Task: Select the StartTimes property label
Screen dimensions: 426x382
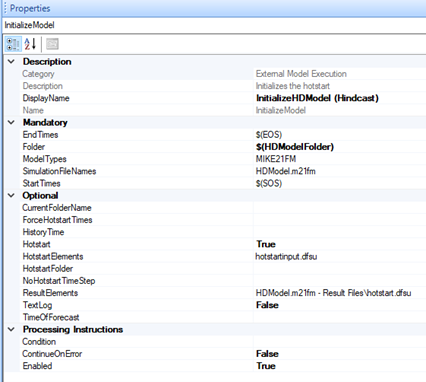Action: [x=41, y=183]
